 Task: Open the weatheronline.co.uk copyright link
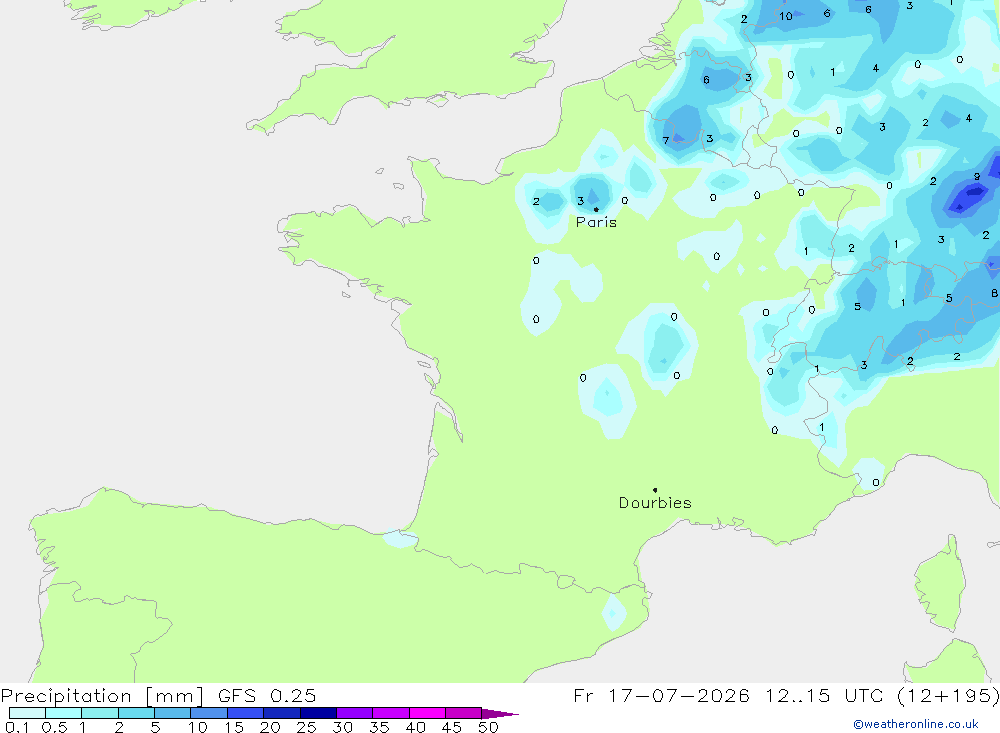916,724
